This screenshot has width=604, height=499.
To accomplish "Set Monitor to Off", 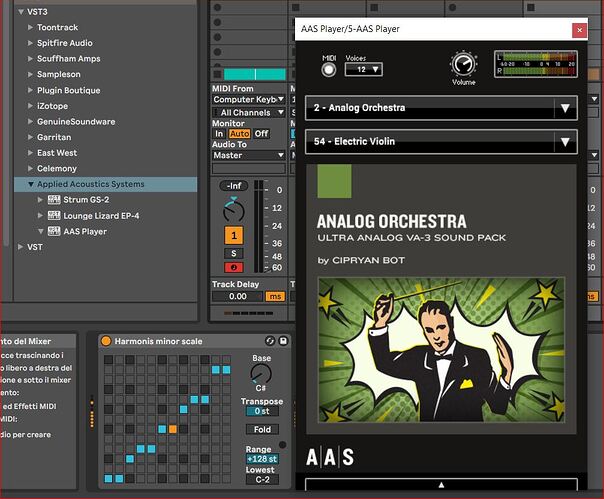I will [x=262, y=133].
